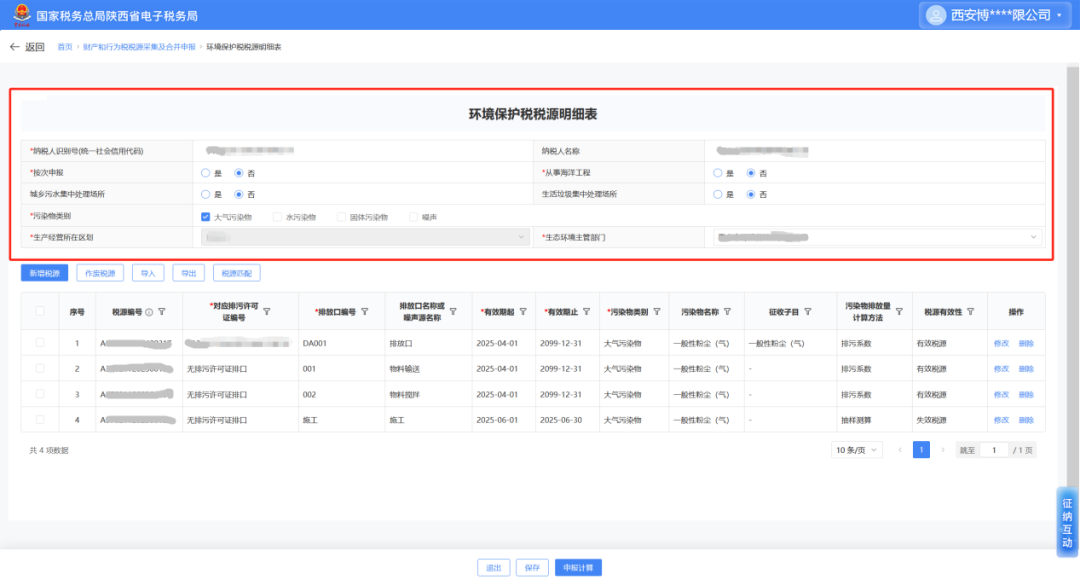This screenshot has width=1080, height=580.
Task: Open the 10条/页 page size dropdown
Action: click(856, 450)
